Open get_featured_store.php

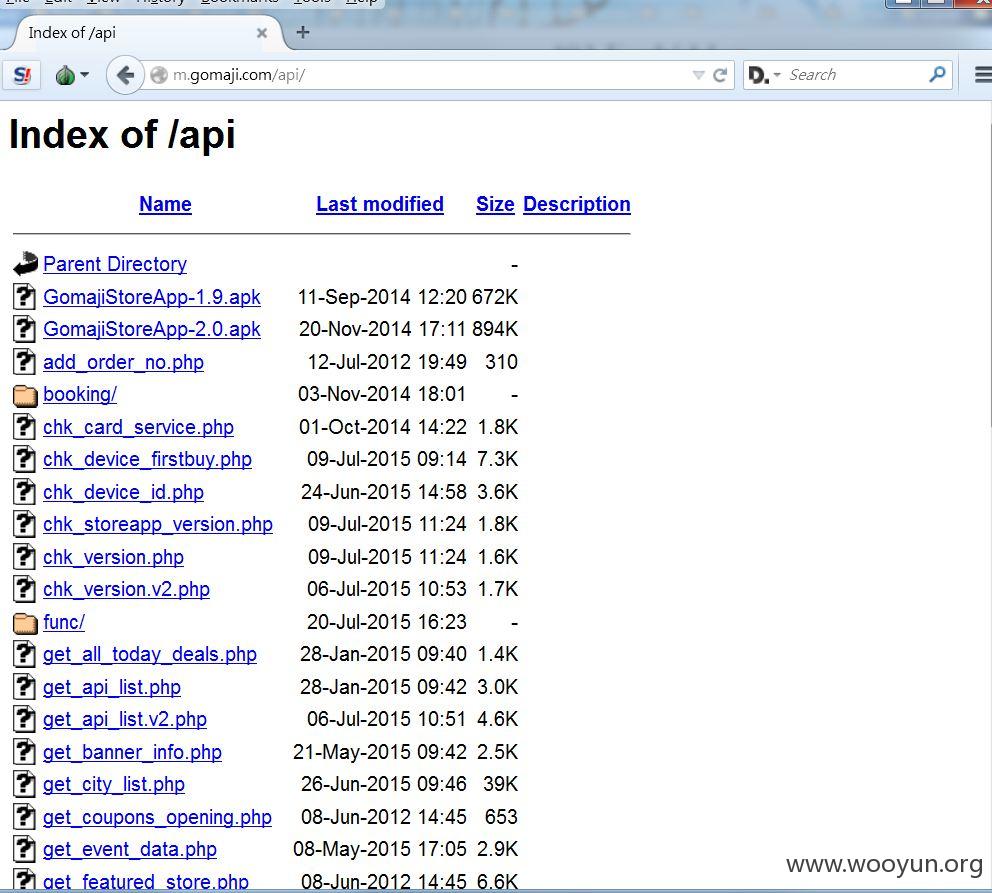coord(146,882)
